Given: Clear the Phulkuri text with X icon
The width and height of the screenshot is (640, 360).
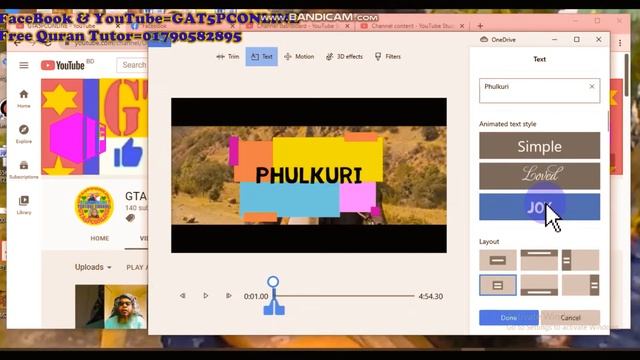Looking at the screenshot, I should 592,87.
